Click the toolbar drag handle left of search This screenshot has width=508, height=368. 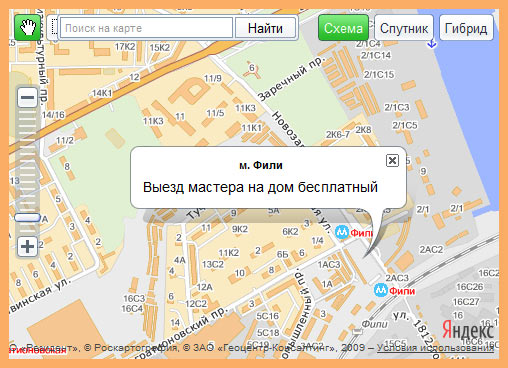[x=54, y=28]
